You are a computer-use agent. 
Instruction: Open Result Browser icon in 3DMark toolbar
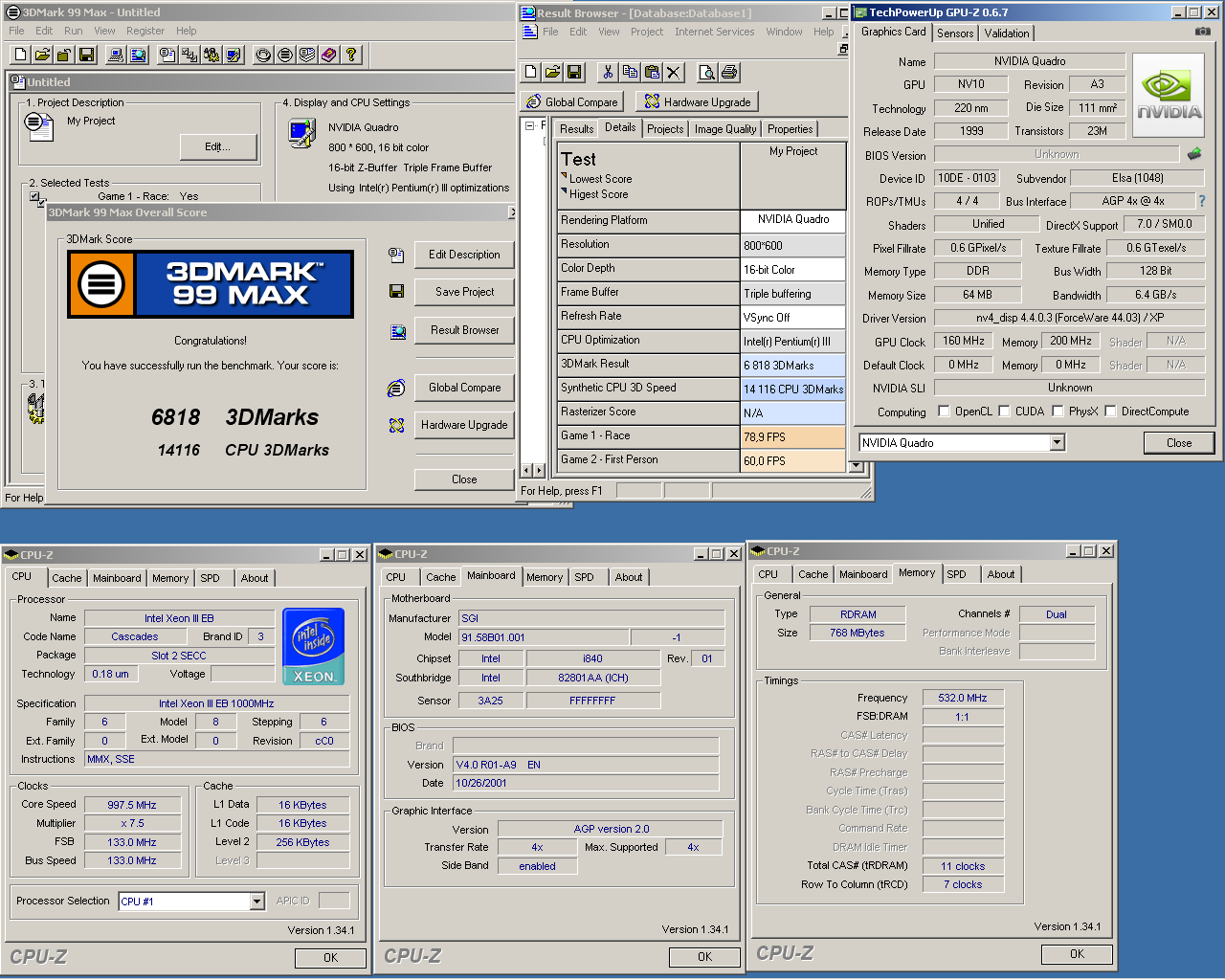tap(138, 56)
